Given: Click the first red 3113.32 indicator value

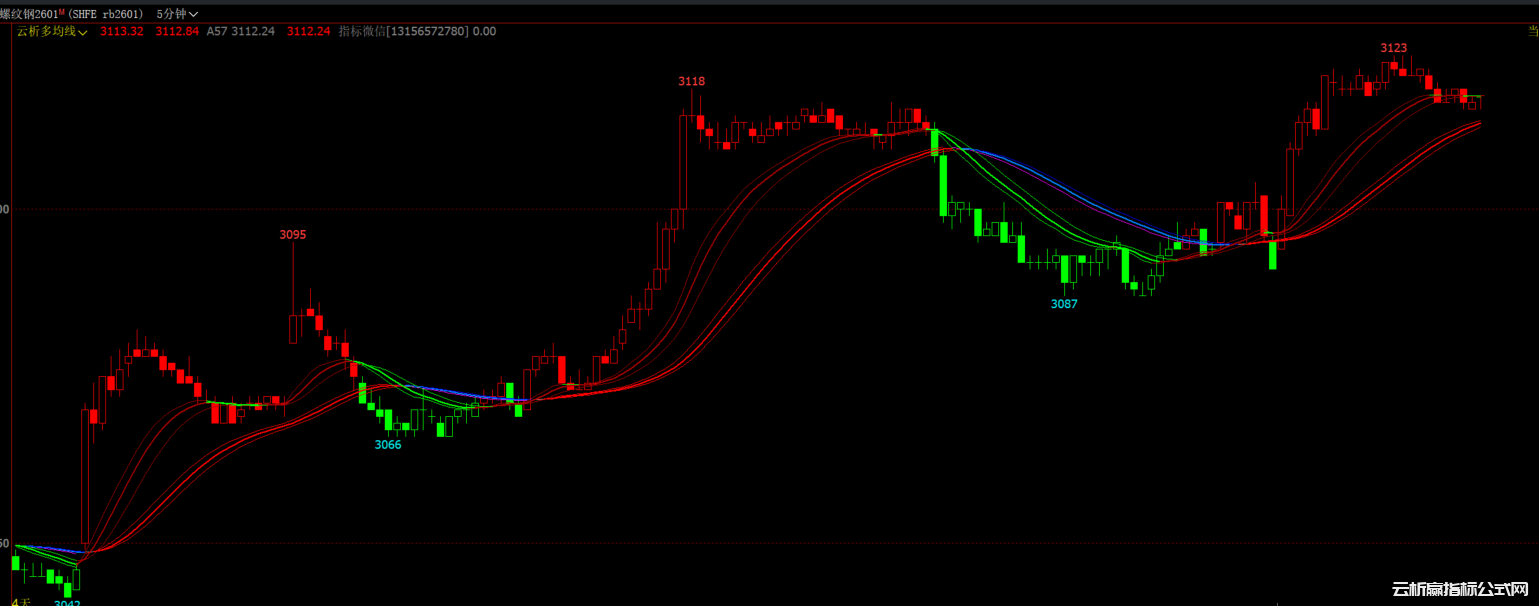Looking at the screenshot, I should point(122,31).
